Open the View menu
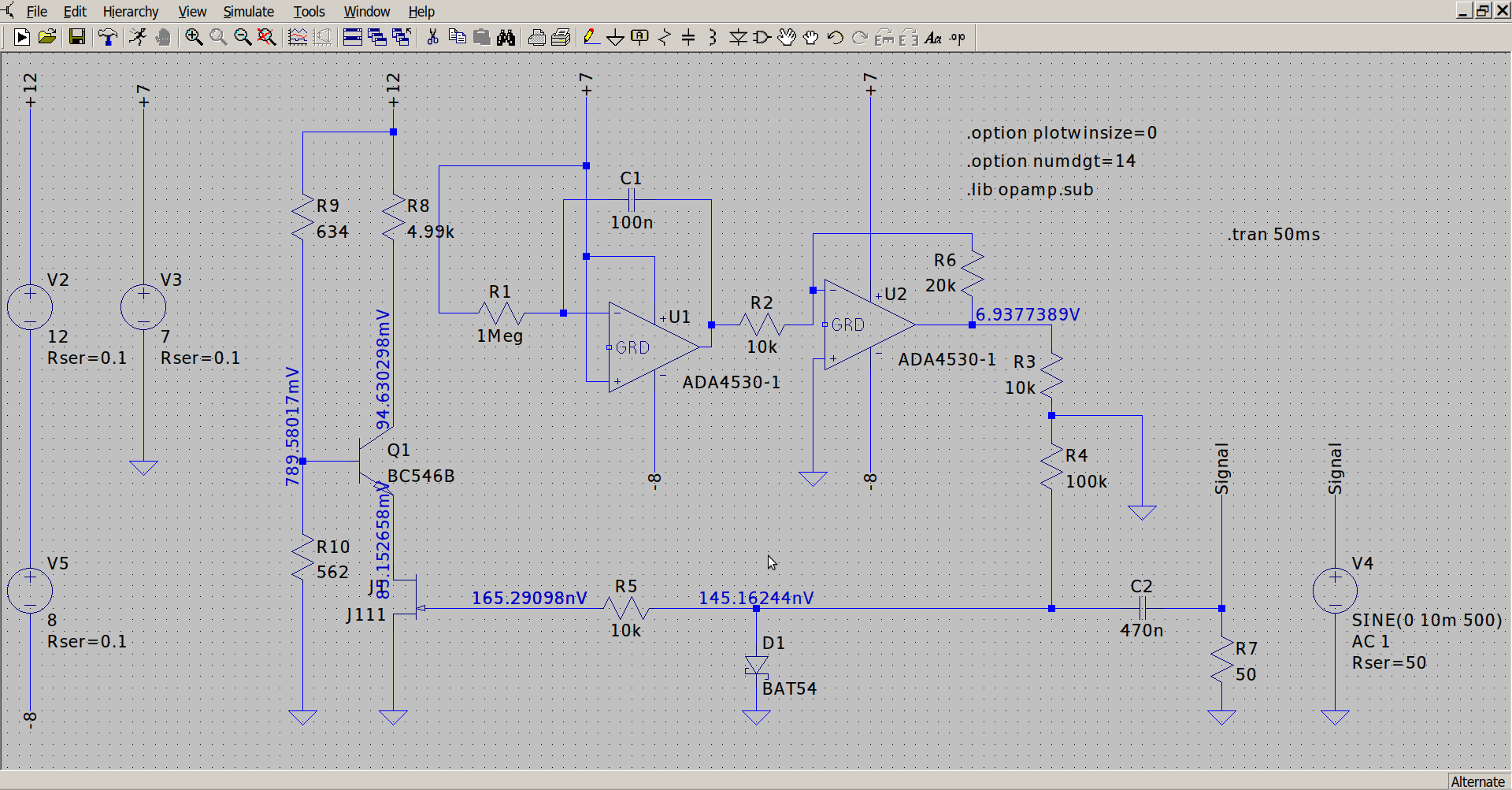The image size is (1512, 790). (x=192, y=11)
